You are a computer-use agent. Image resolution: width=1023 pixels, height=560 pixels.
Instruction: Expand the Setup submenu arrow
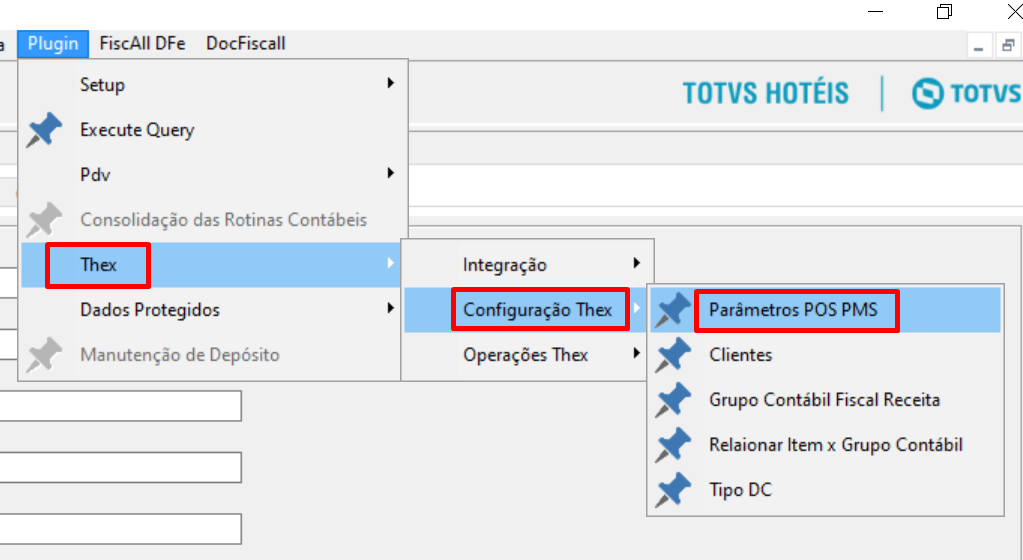tap(390, 83)
